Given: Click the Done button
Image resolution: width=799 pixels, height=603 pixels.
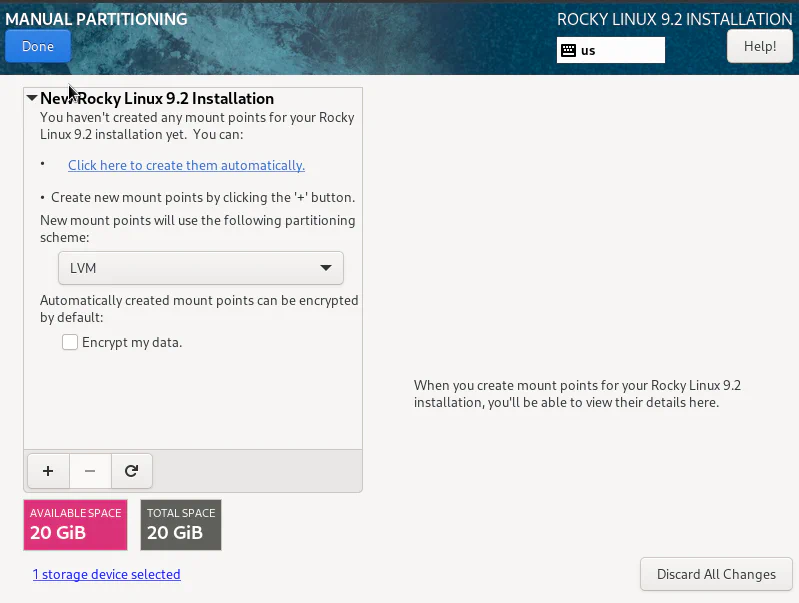Looking at the screenshot, I should coord(38,46).
